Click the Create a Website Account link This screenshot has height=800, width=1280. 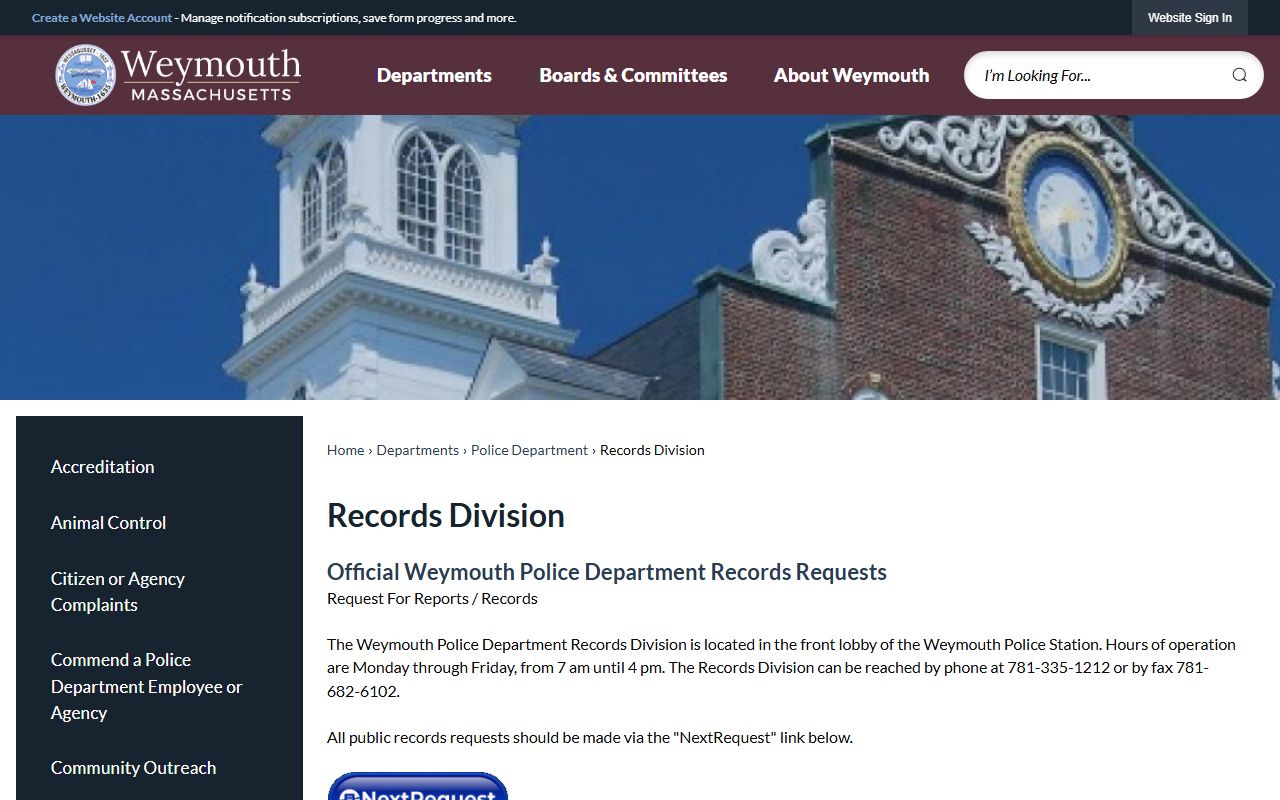102,18
